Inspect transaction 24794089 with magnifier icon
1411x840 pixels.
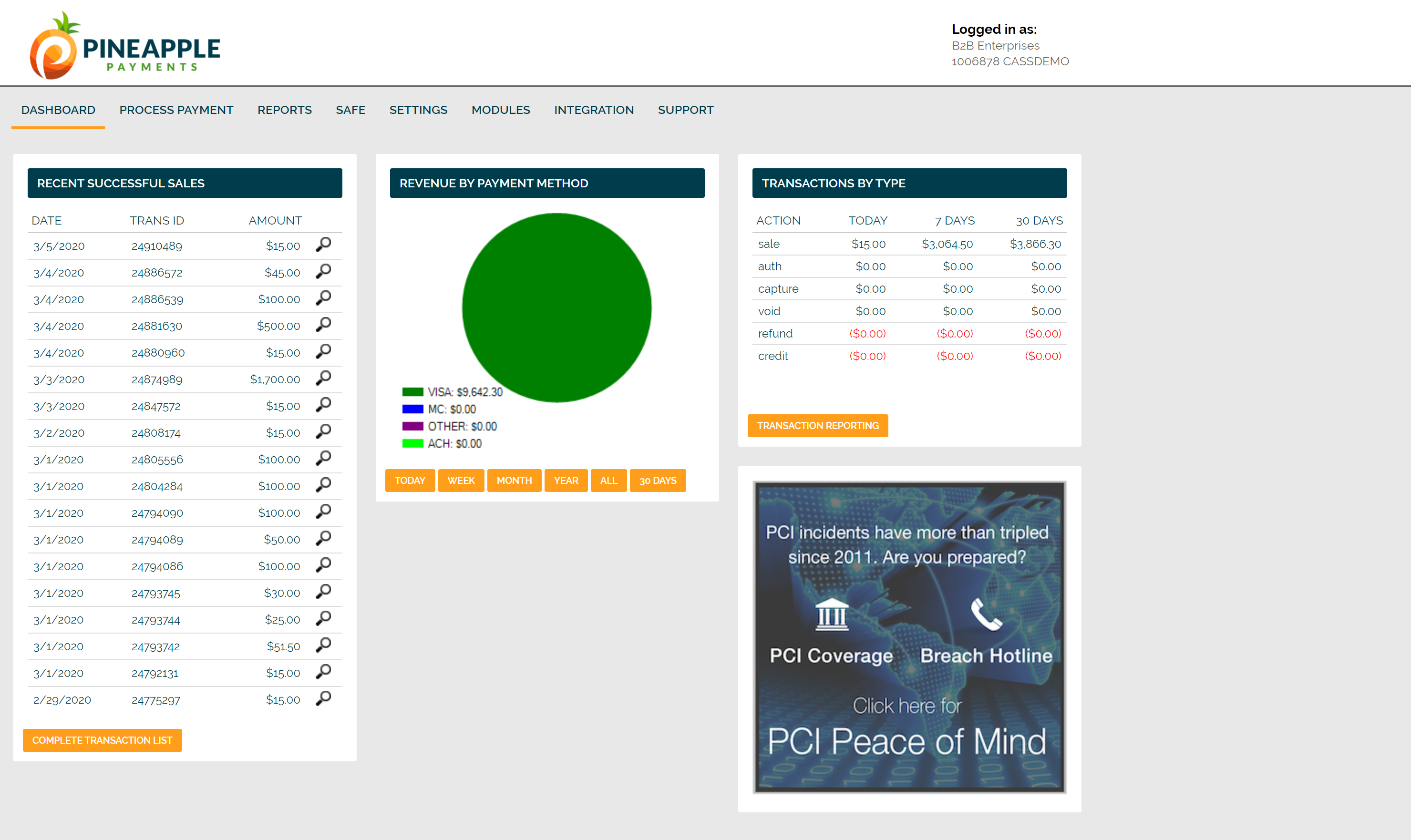coord(323,538)
